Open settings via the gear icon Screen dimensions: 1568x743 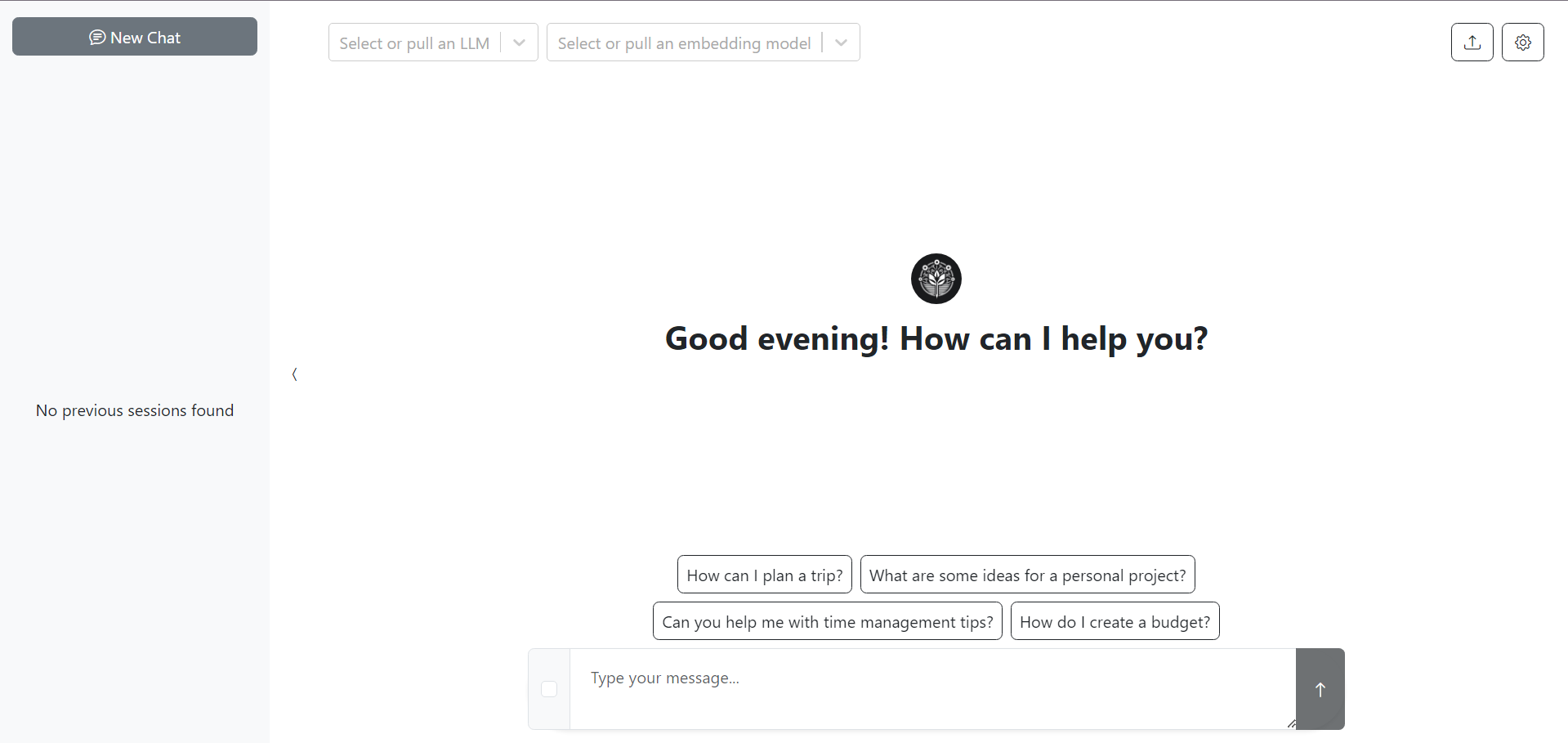point(1522,43)
